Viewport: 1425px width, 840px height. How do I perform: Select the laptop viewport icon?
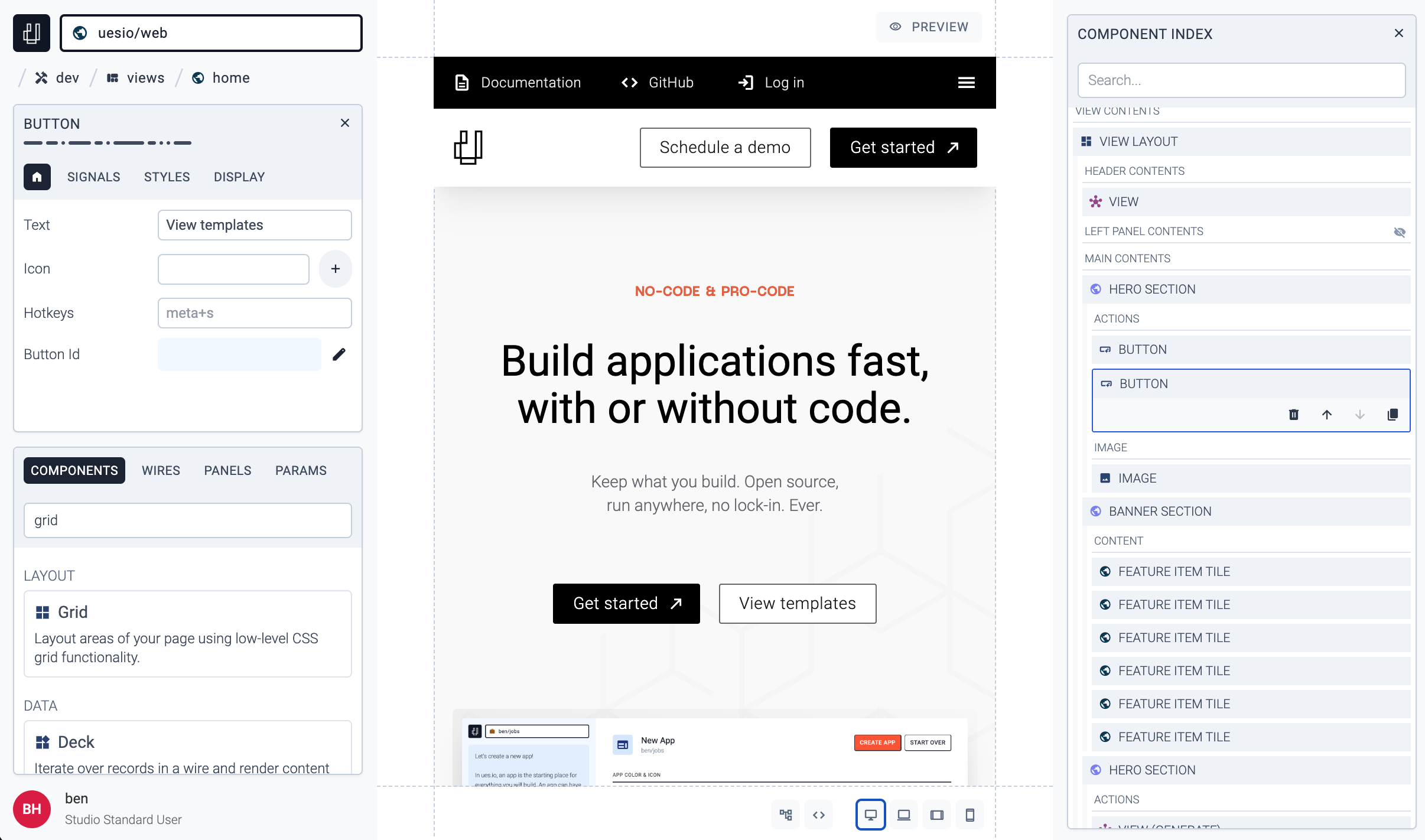[x=904, y=815]
